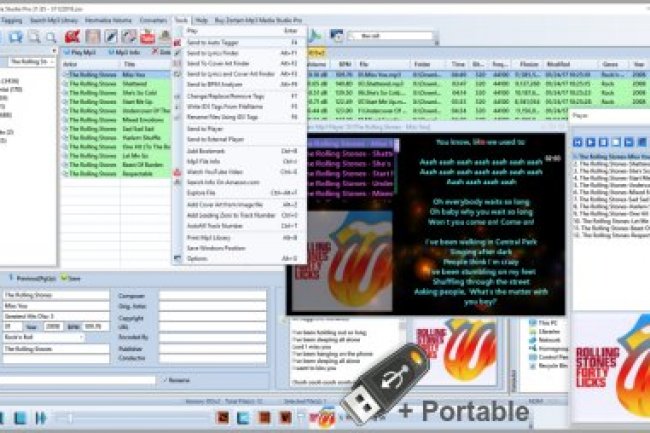
Task: Open the Help menu
Action: point(202,20)
